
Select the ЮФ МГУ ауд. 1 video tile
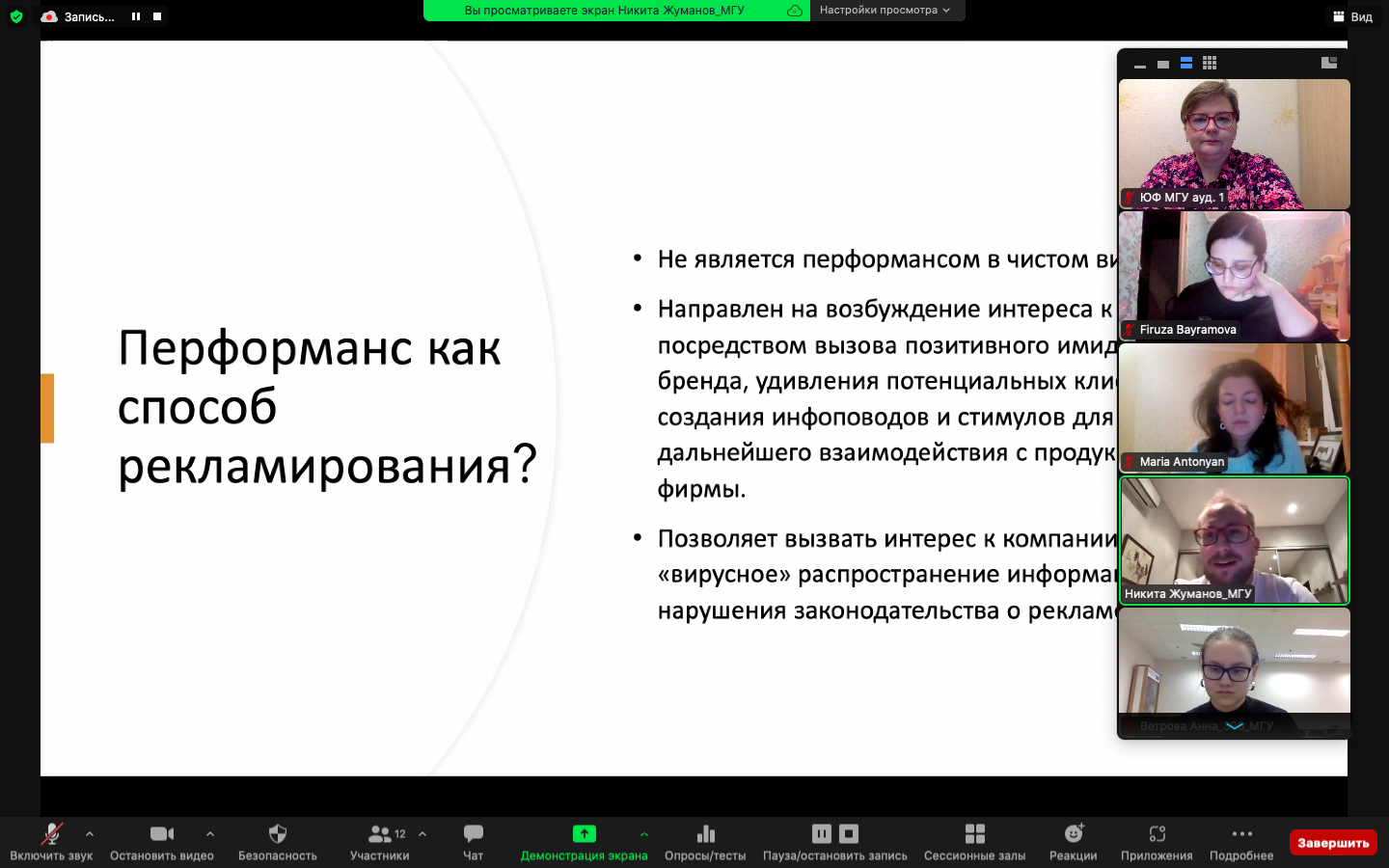click(x=1235, y=144)
